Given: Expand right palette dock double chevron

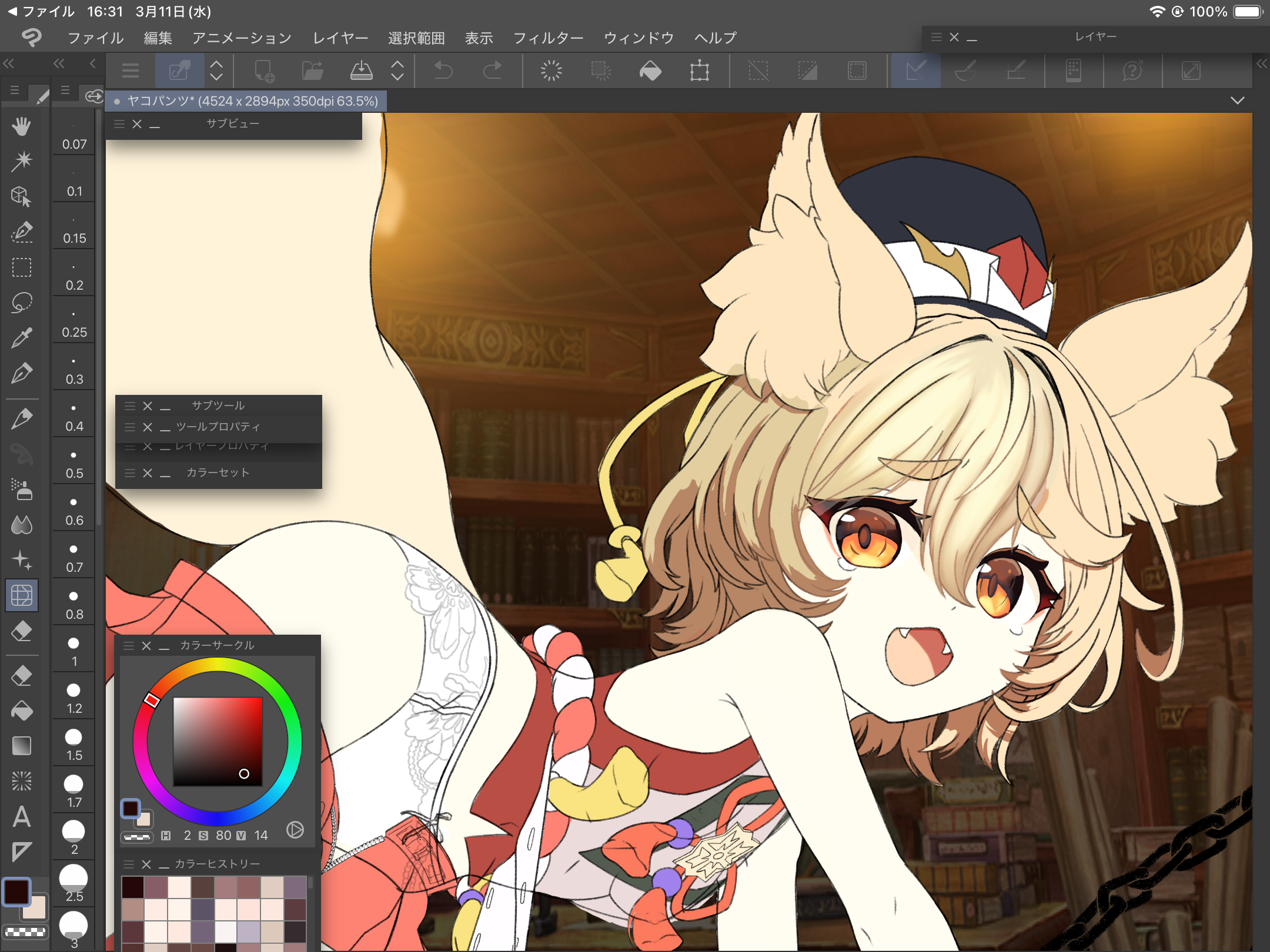Looking at the screenshot, I should click(x=1262, y=63).
